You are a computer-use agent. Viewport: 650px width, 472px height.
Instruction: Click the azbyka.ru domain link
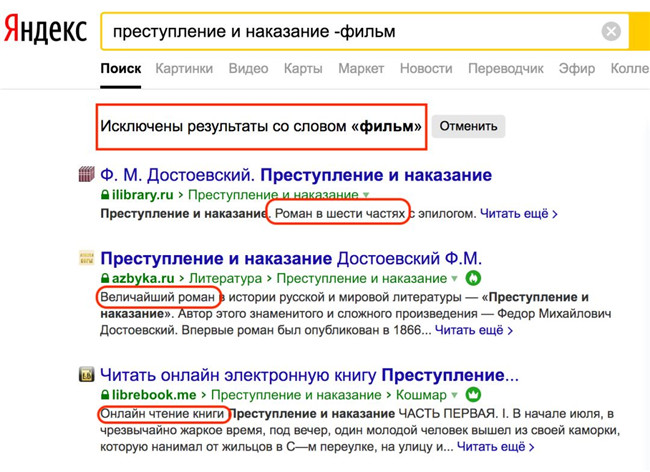pyautogui.click(x=143, y=278)
